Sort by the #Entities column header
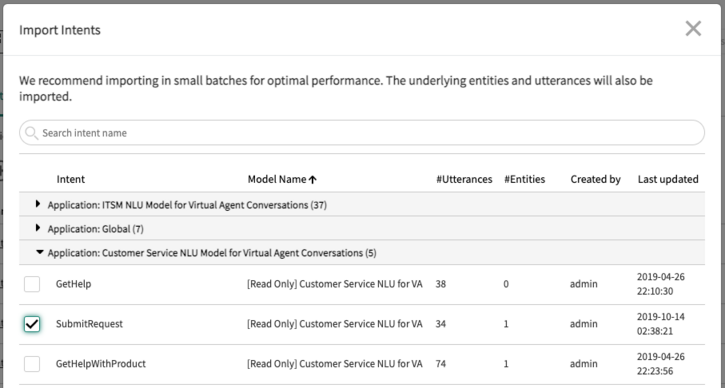Viewport: 725px width, 388px height. pyautogui.click(x=524, y=179)
